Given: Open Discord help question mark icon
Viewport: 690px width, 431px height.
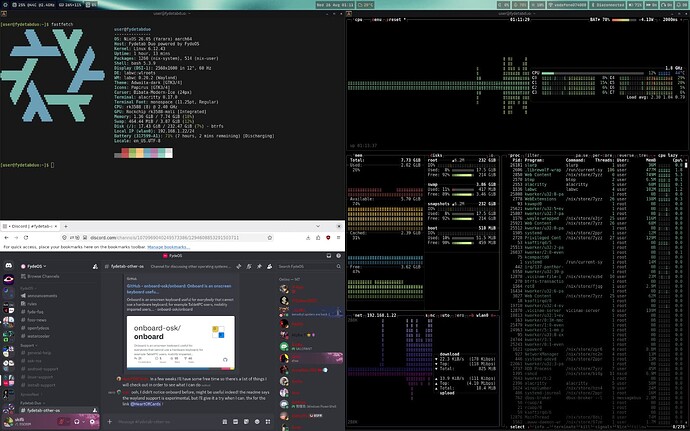Looking at the screenshot, I should [x=338, y=256].
